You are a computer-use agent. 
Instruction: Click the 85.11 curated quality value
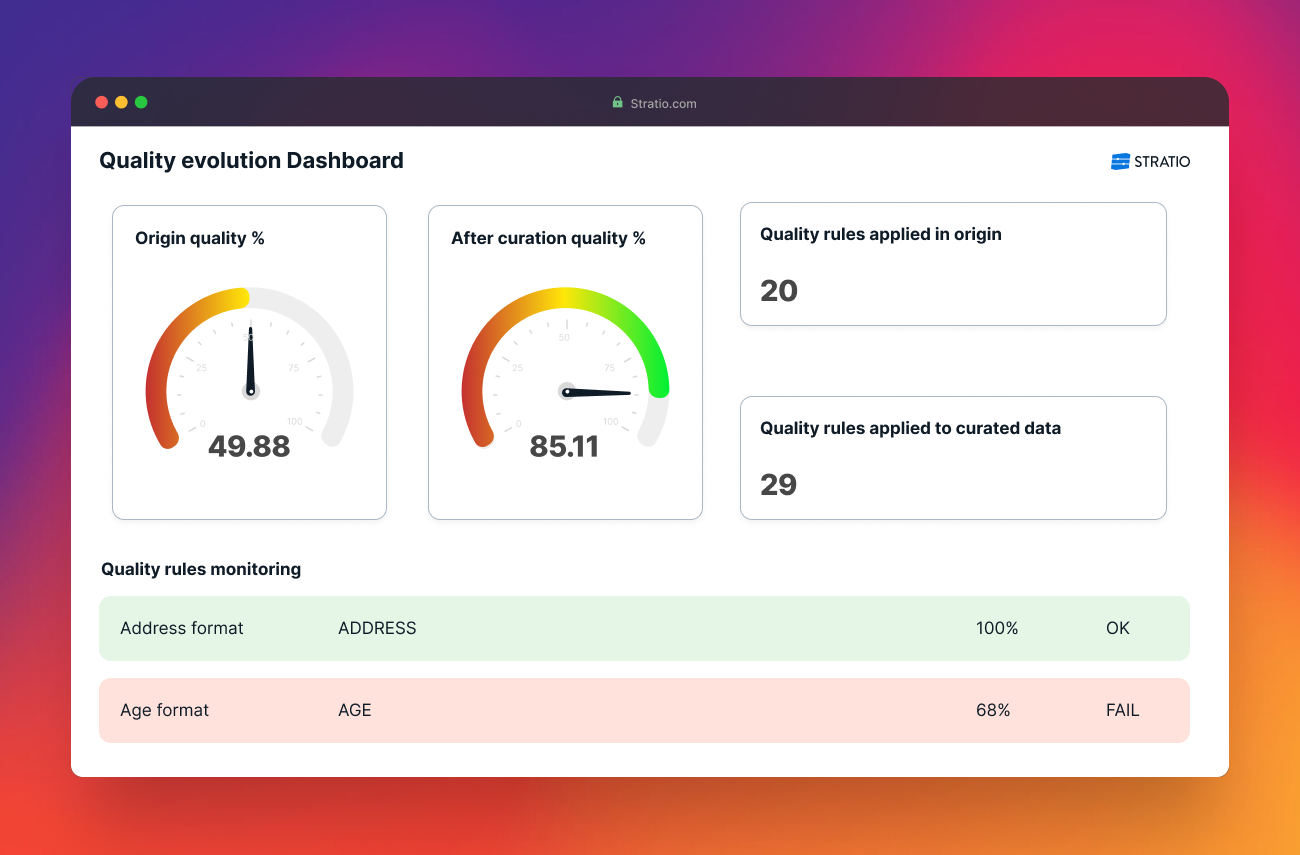[x=564, y=446]
